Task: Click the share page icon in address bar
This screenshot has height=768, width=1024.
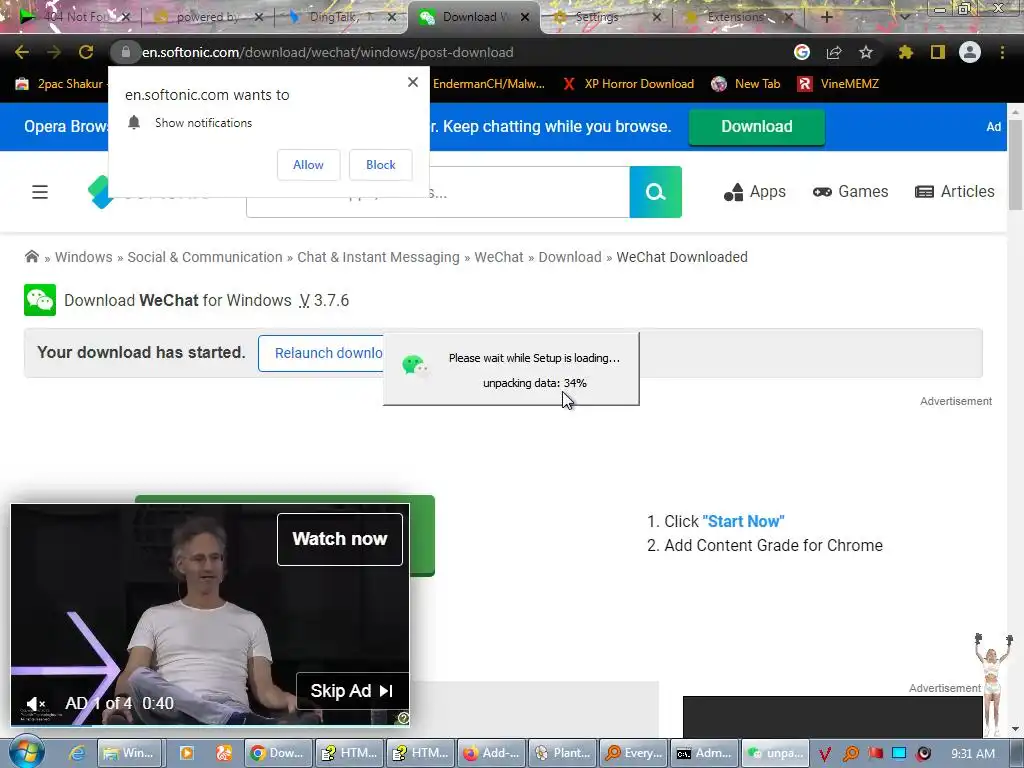Action: pos(834,52)
